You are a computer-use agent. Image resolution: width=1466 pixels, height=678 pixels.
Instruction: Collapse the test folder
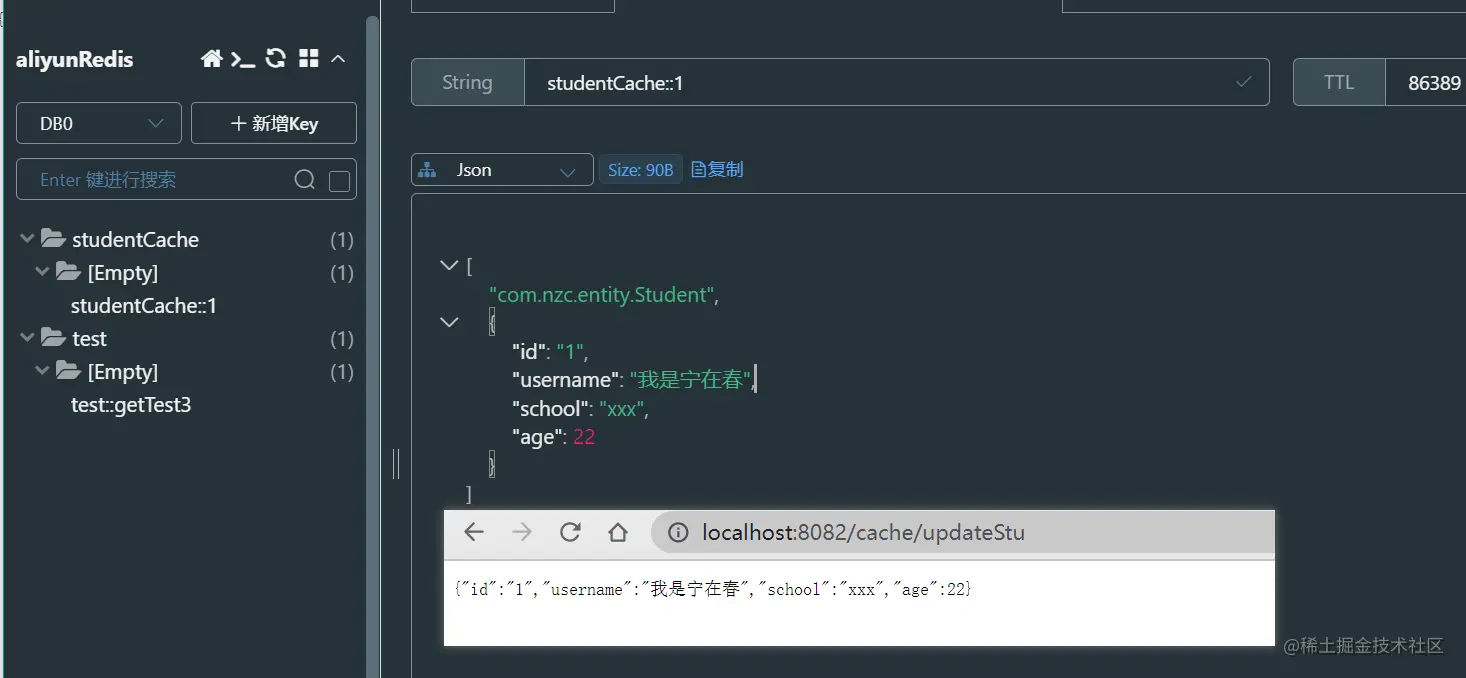(x=26, y=338)
